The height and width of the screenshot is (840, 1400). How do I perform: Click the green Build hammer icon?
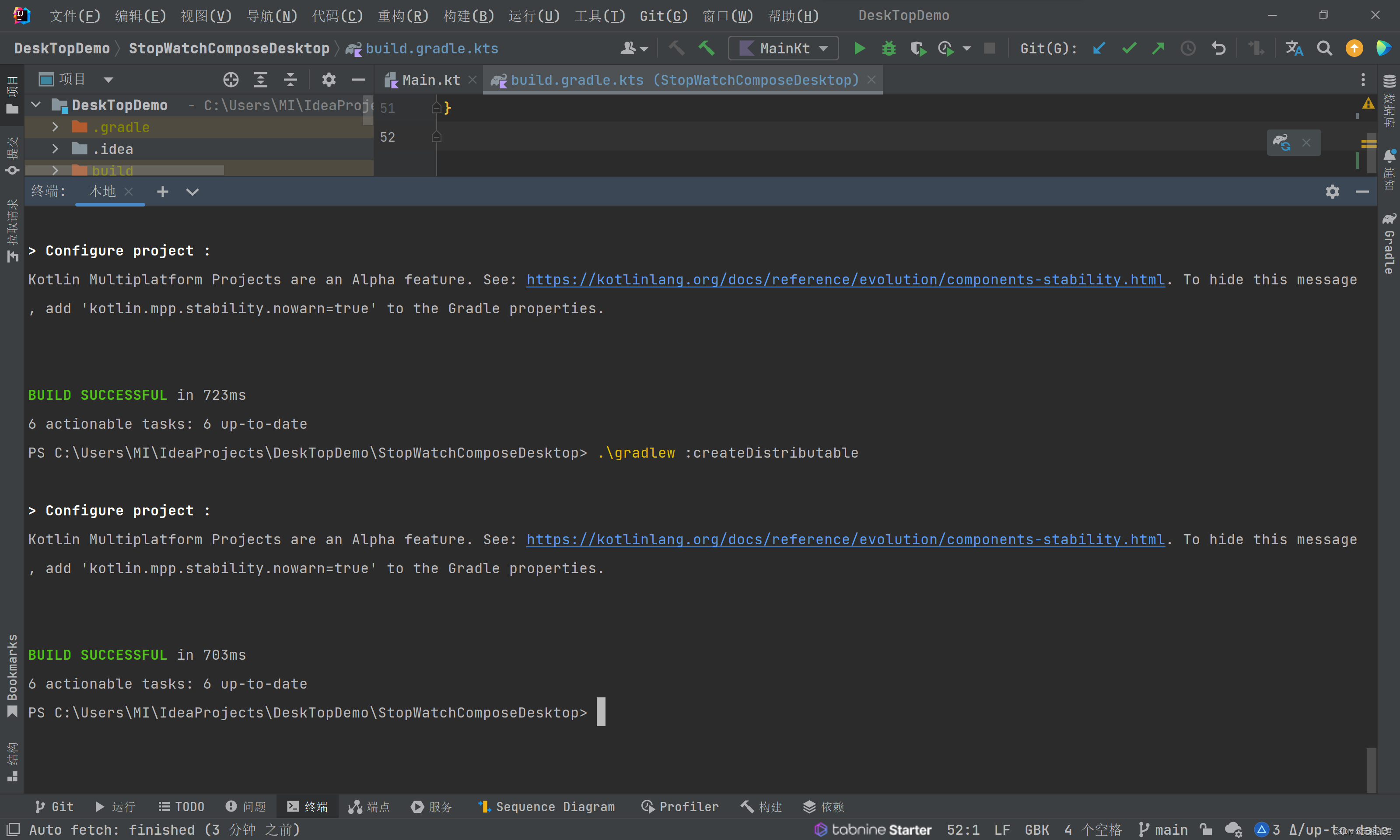(x=706, y=48)
